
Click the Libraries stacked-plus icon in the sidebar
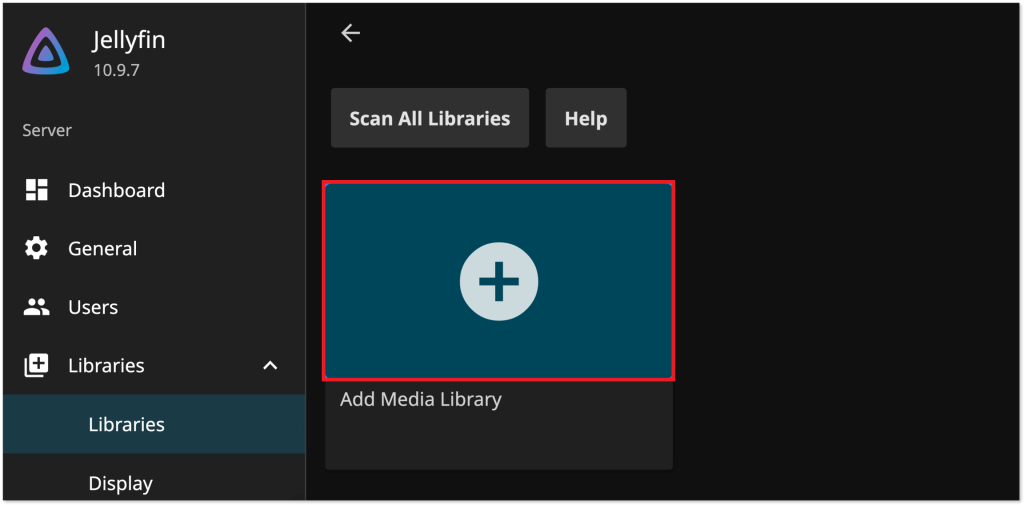pos(37,366)
